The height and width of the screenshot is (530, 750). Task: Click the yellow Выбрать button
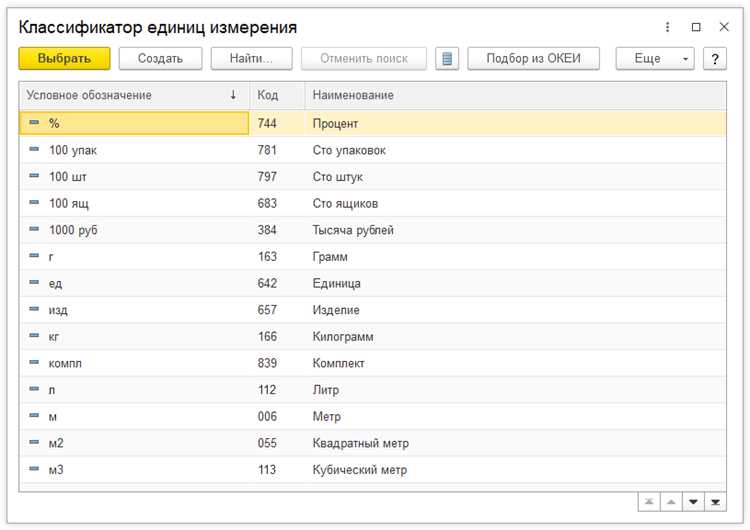64,58
